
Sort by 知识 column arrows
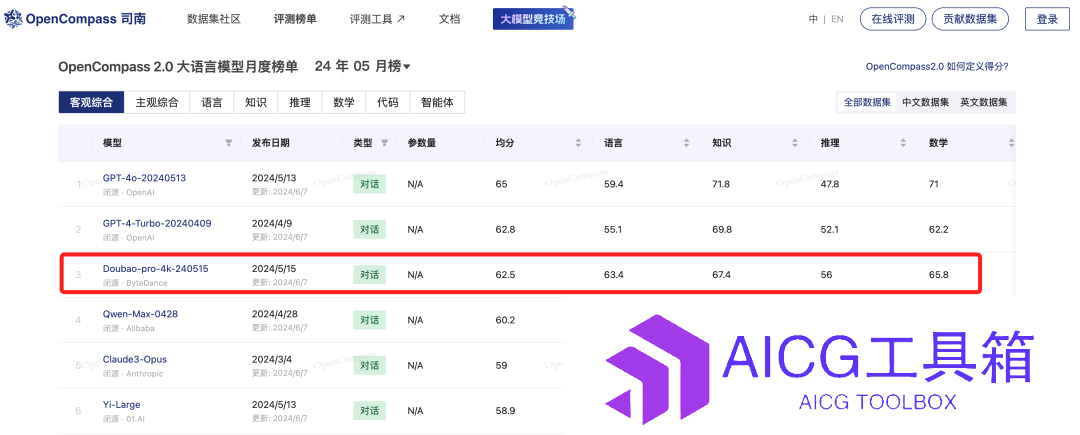795,143
